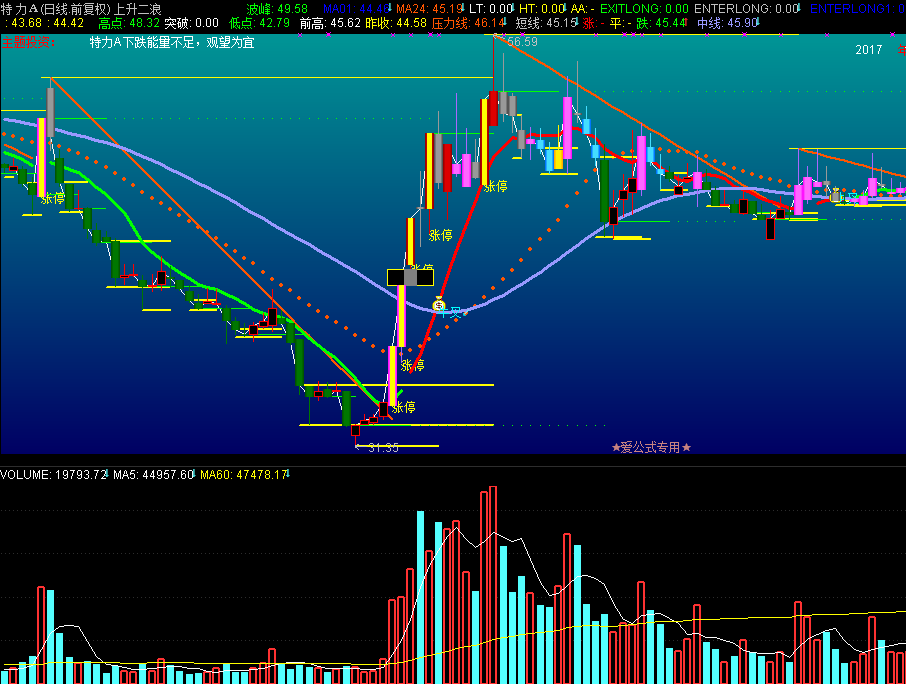Image resolution: width=906 pixels, height=684 pixels.
Task: Click the 高点: 48.32 value
Action: (x=129, y=23)
